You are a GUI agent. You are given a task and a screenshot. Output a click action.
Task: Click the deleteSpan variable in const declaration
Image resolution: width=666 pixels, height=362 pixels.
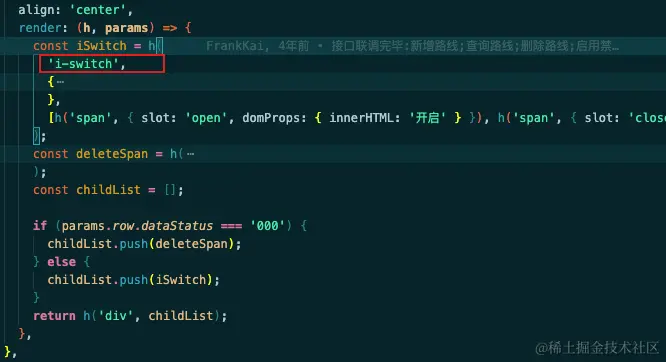pos(112,154)
